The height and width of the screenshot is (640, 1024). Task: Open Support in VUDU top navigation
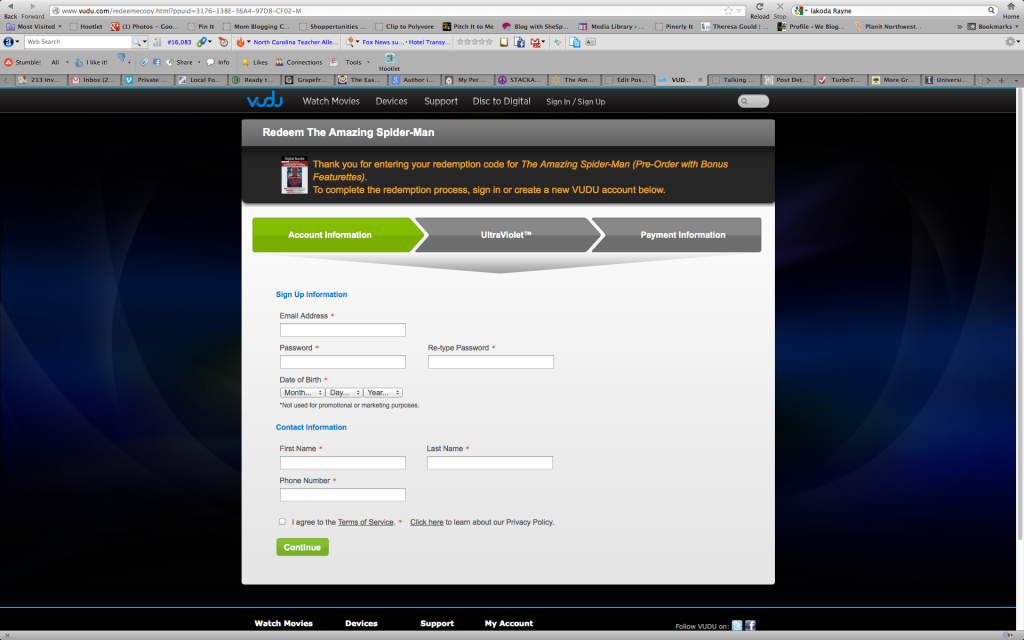coord(441,101)
